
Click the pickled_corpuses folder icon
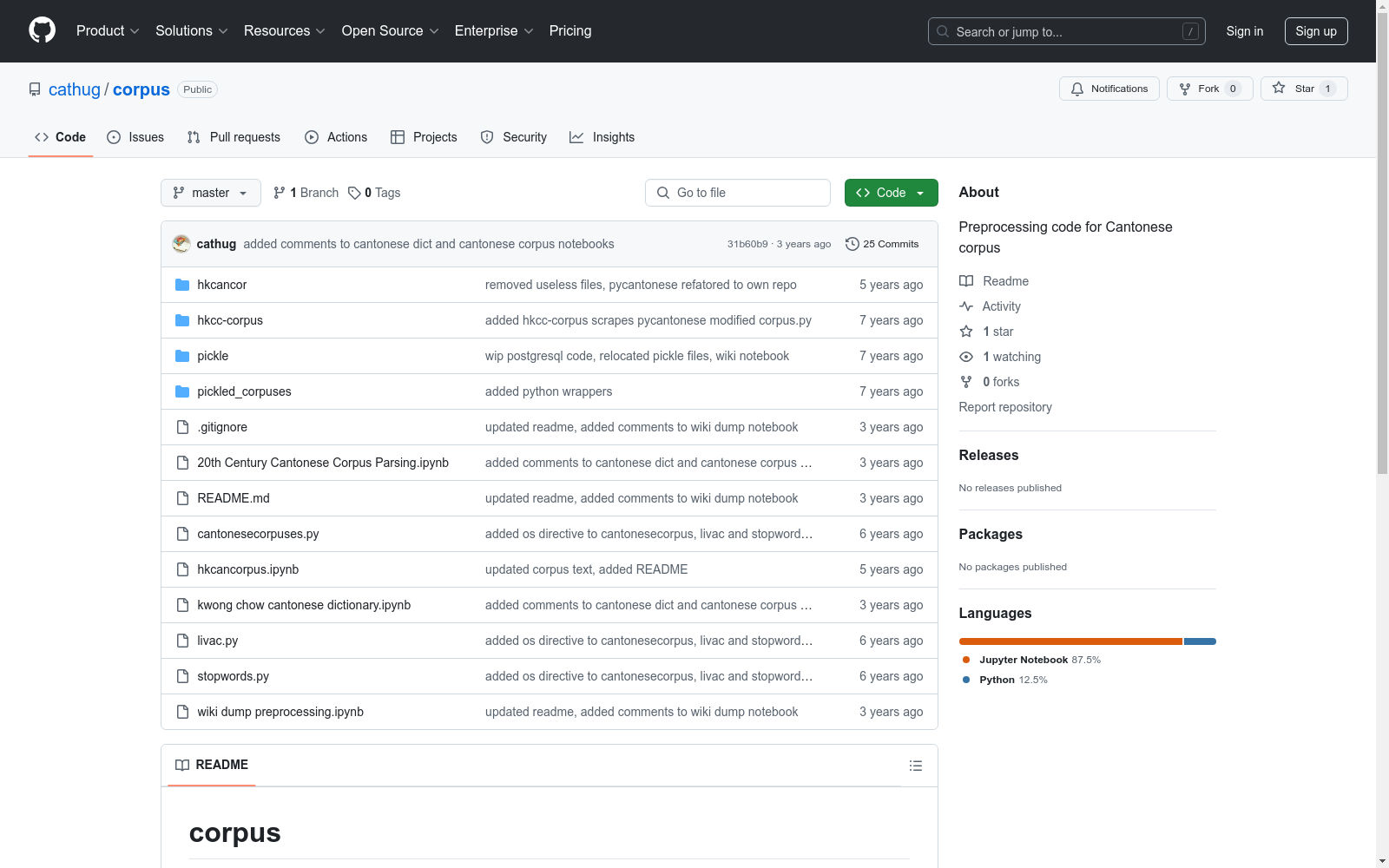[182, 391]
